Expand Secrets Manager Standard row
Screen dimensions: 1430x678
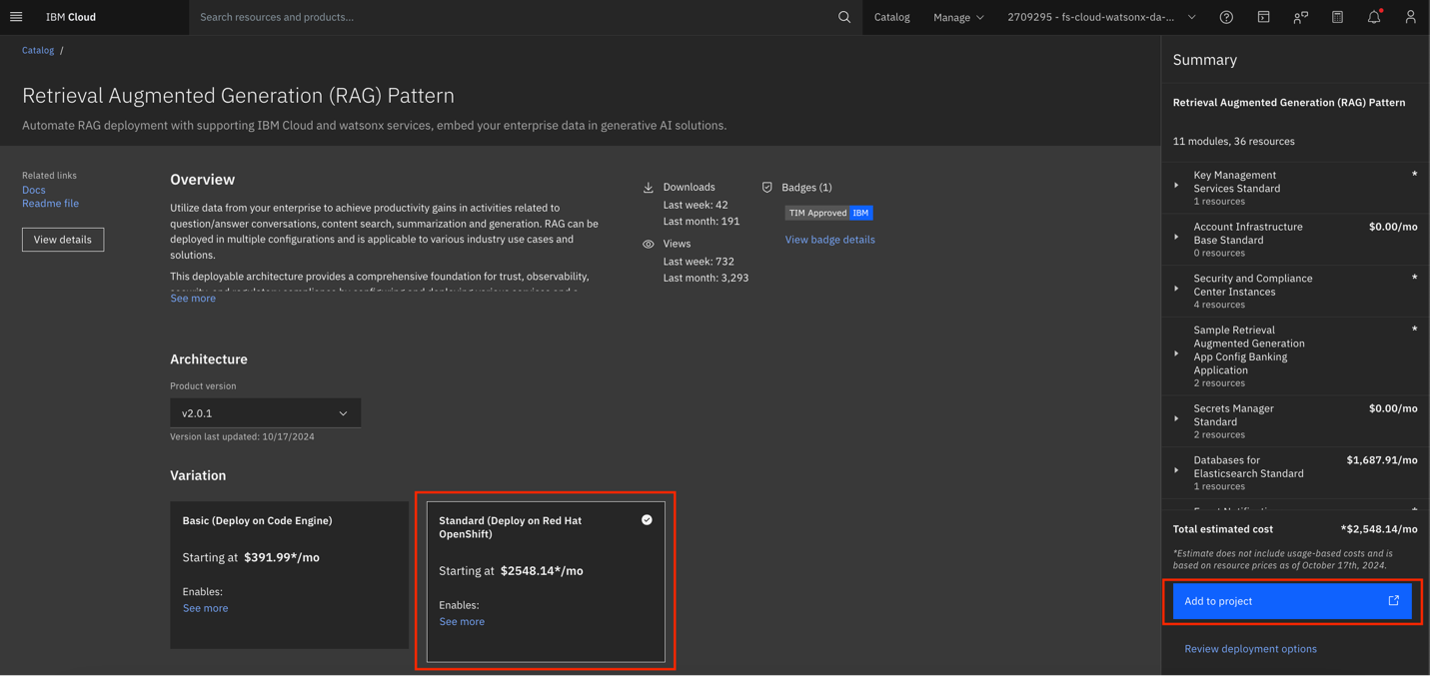(x=1177, y=419)
